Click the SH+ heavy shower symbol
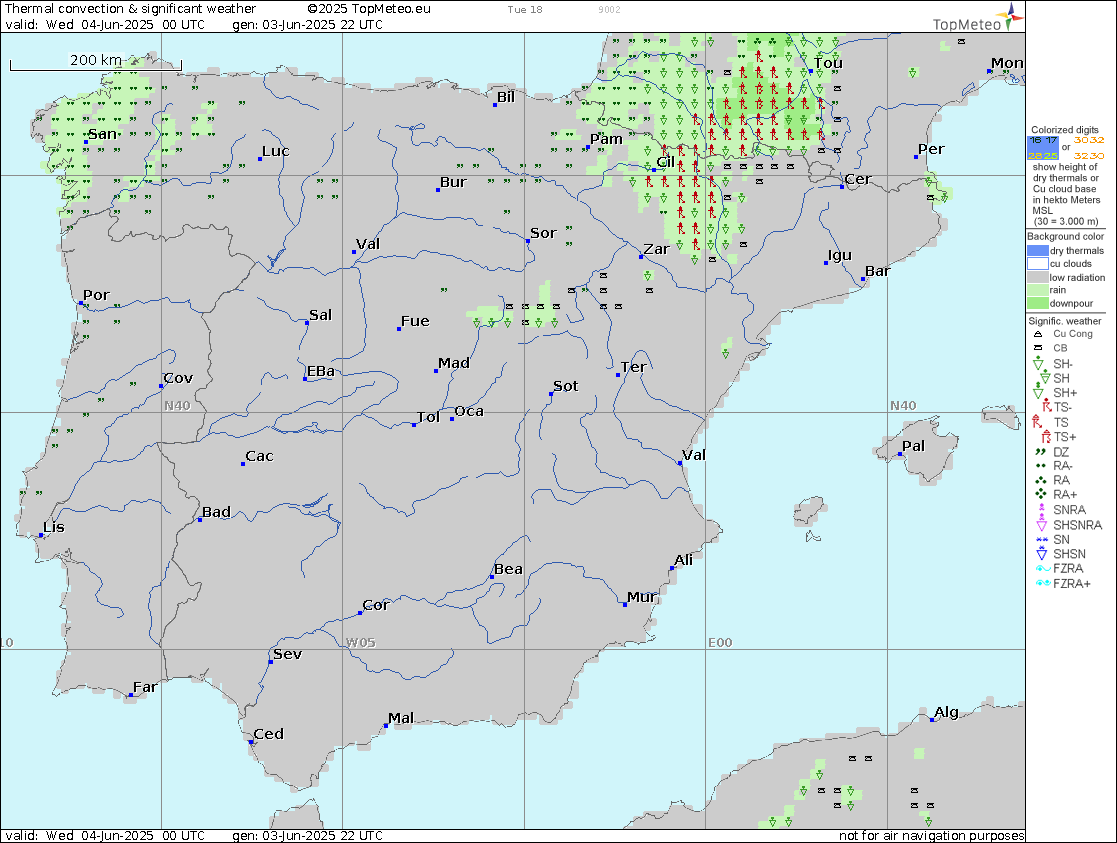The image size is (1117, 843). coord(1038,393)
